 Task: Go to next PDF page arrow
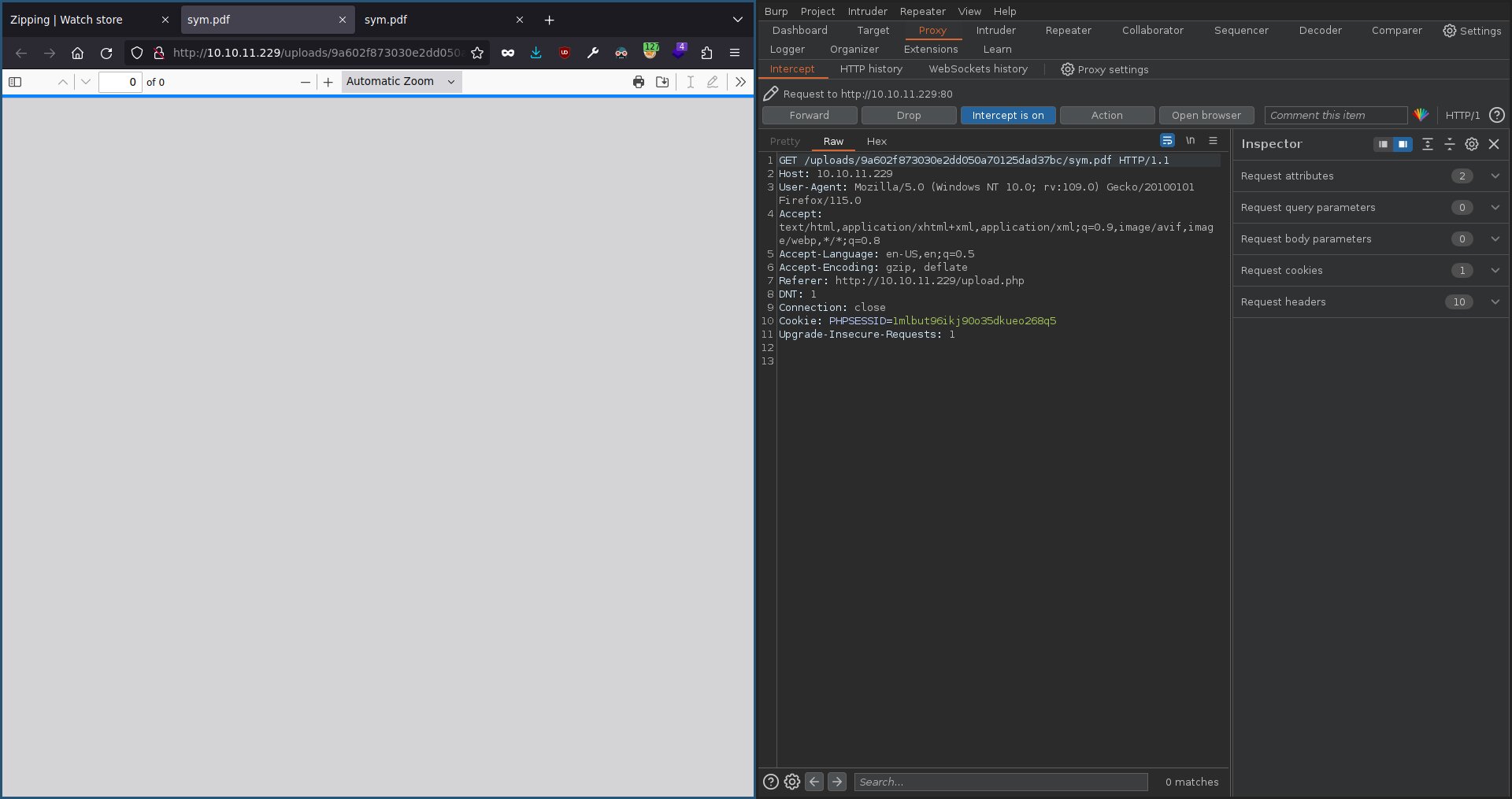[86, 82]
